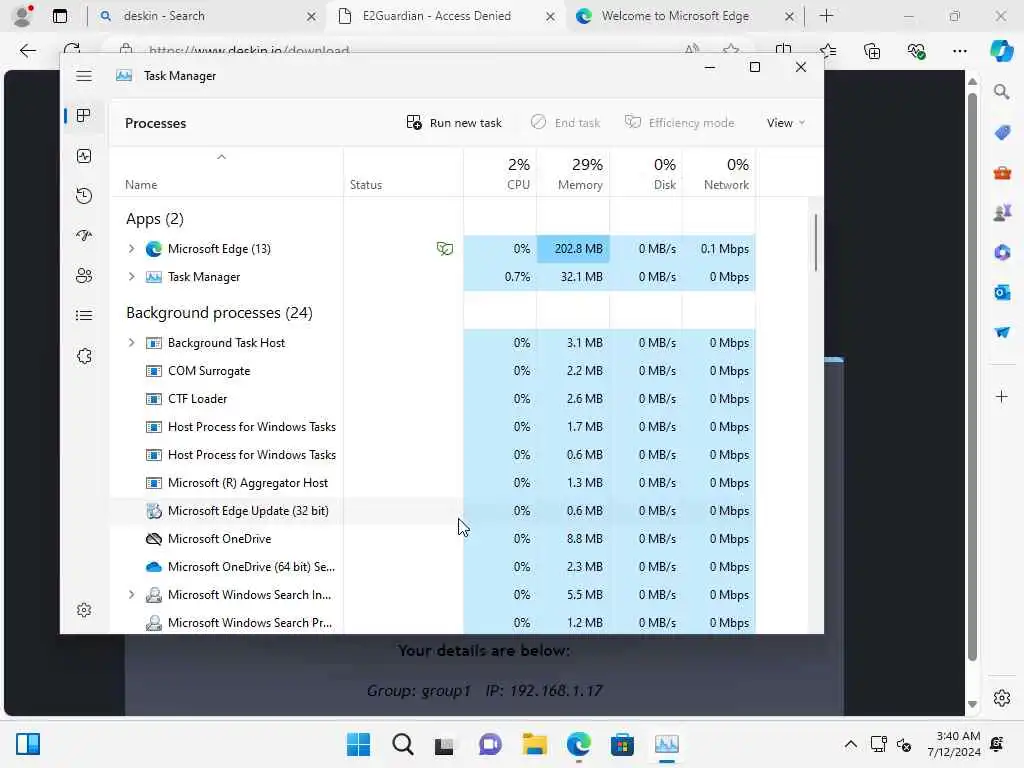Select the Processes page icon in sidebar
This screenshot has width=1024, height=768.
pos(84,116)
